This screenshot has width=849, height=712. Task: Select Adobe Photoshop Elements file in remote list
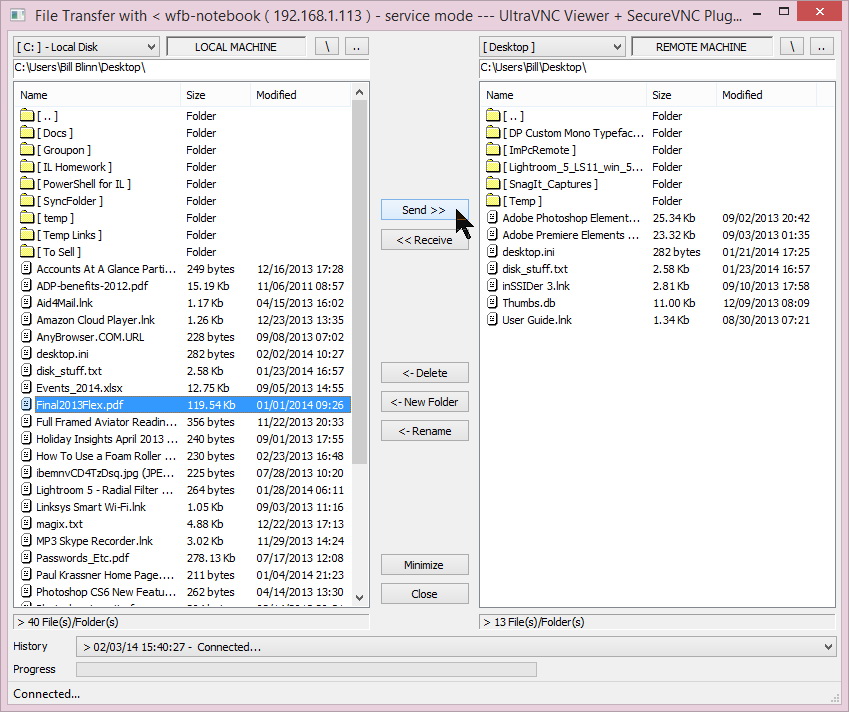pos(571,218)
